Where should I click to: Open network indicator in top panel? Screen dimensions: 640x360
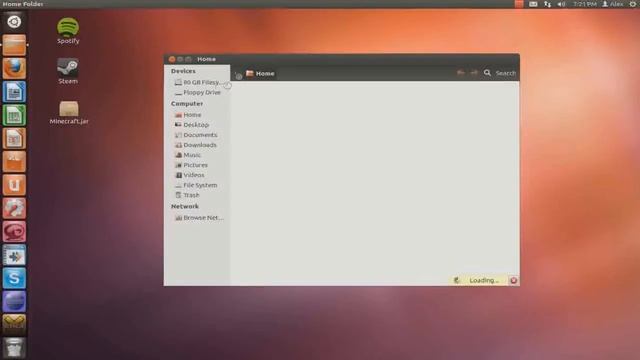click(547, 4)
